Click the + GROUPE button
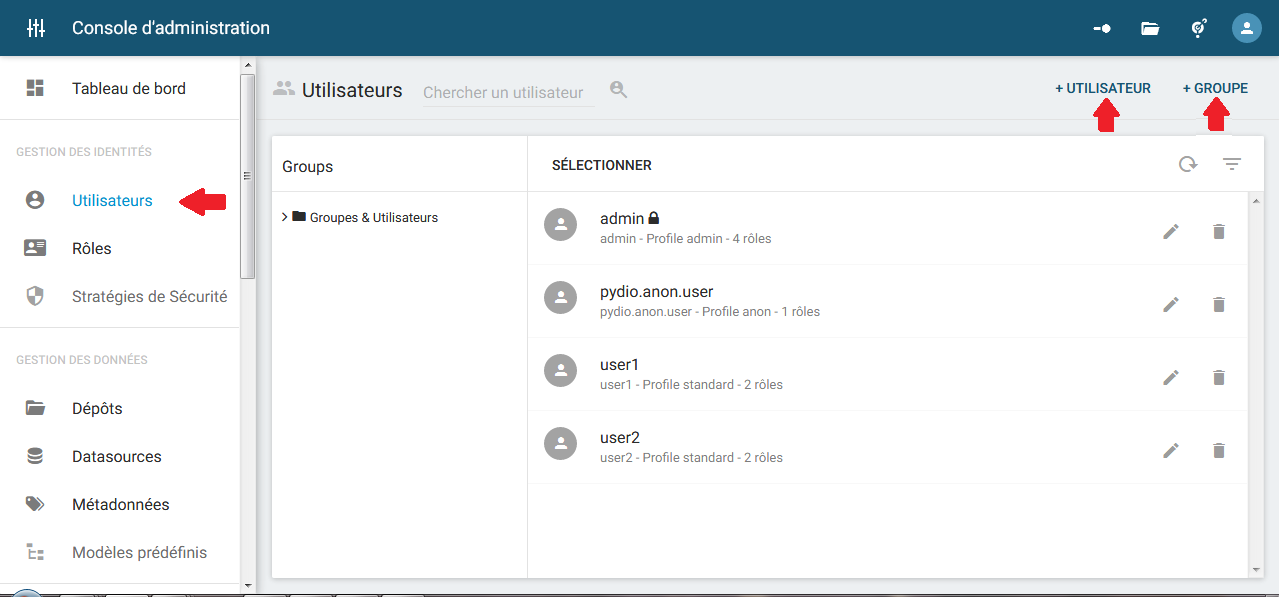1279x597 pixels. pyautogui.click(x=1215, y=88)
